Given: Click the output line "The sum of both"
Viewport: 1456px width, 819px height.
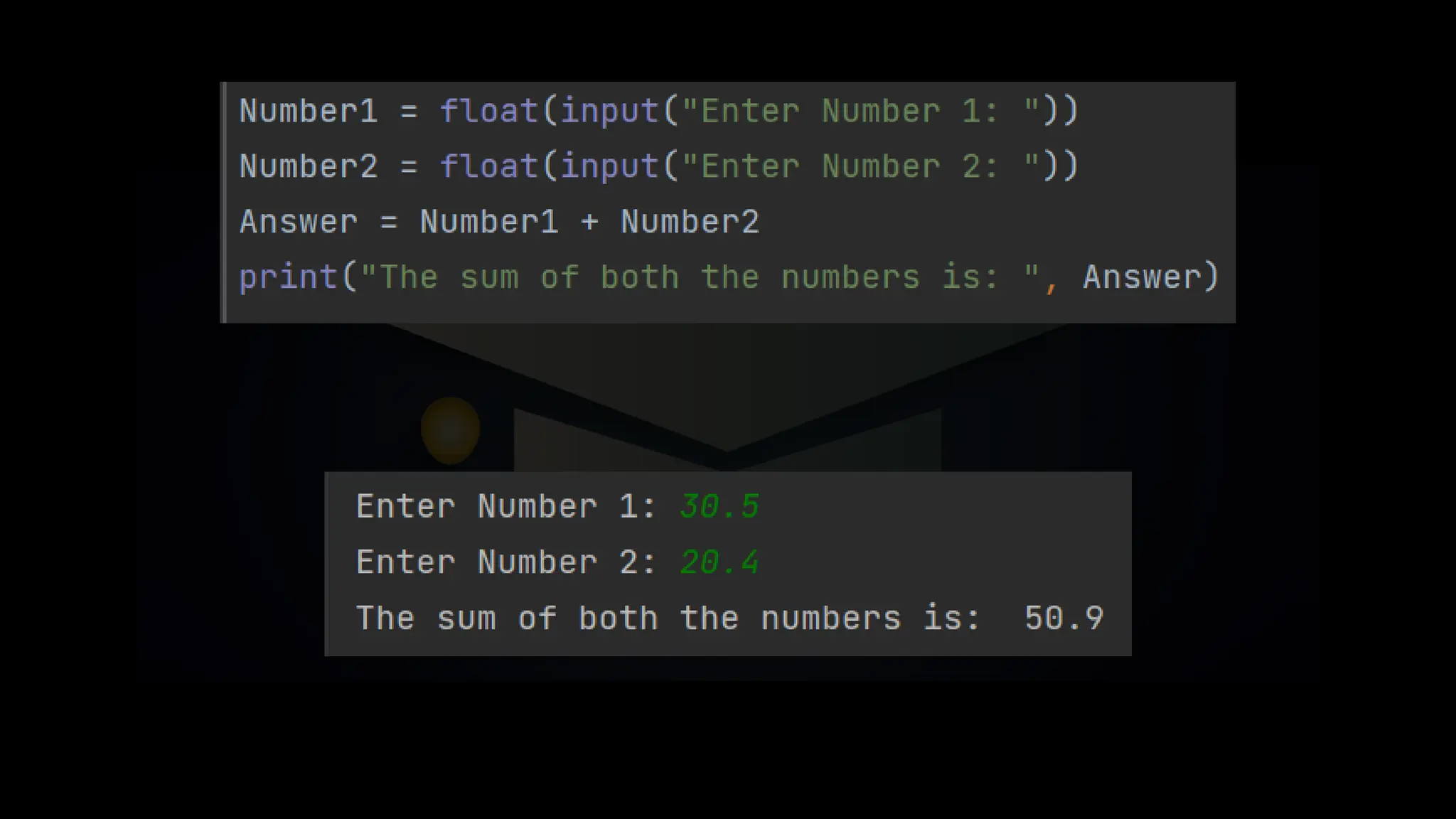Looking at the screenshot, I should pos(668,619).
